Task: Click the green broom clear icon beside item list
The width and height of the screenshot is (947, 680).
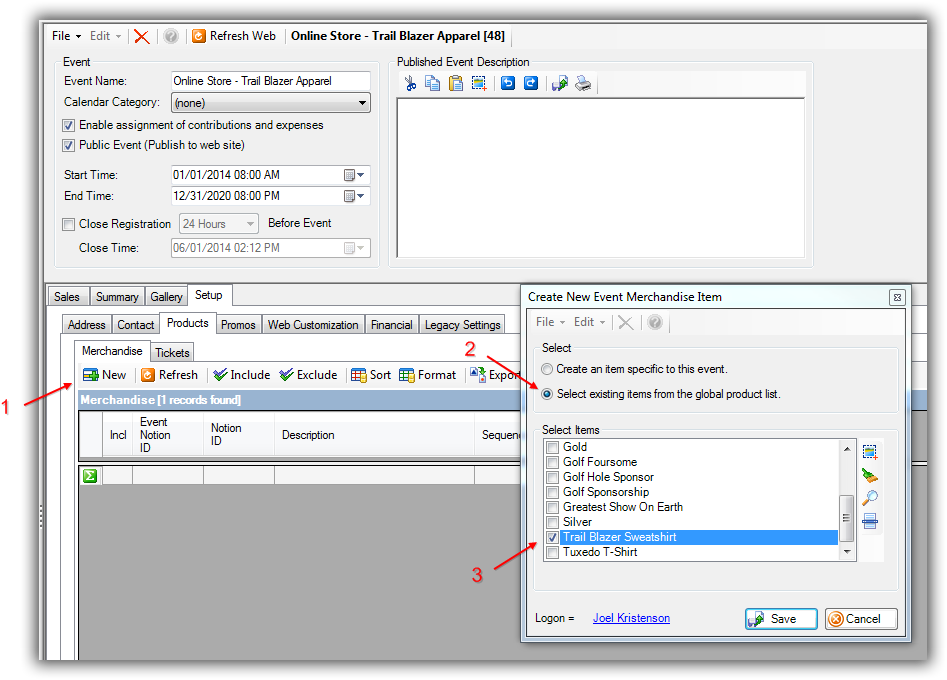Action: click(x=870, y=475)
